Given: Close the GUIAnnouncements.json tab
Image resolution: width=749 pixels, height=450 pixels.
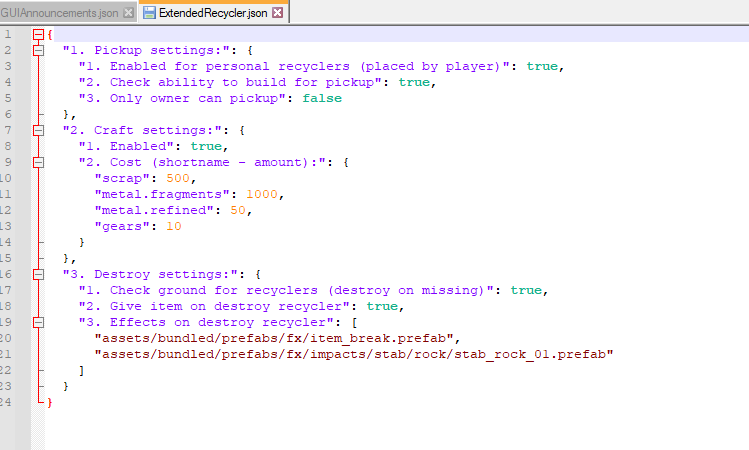Looking at the screenshot, I should pos(128,13).
